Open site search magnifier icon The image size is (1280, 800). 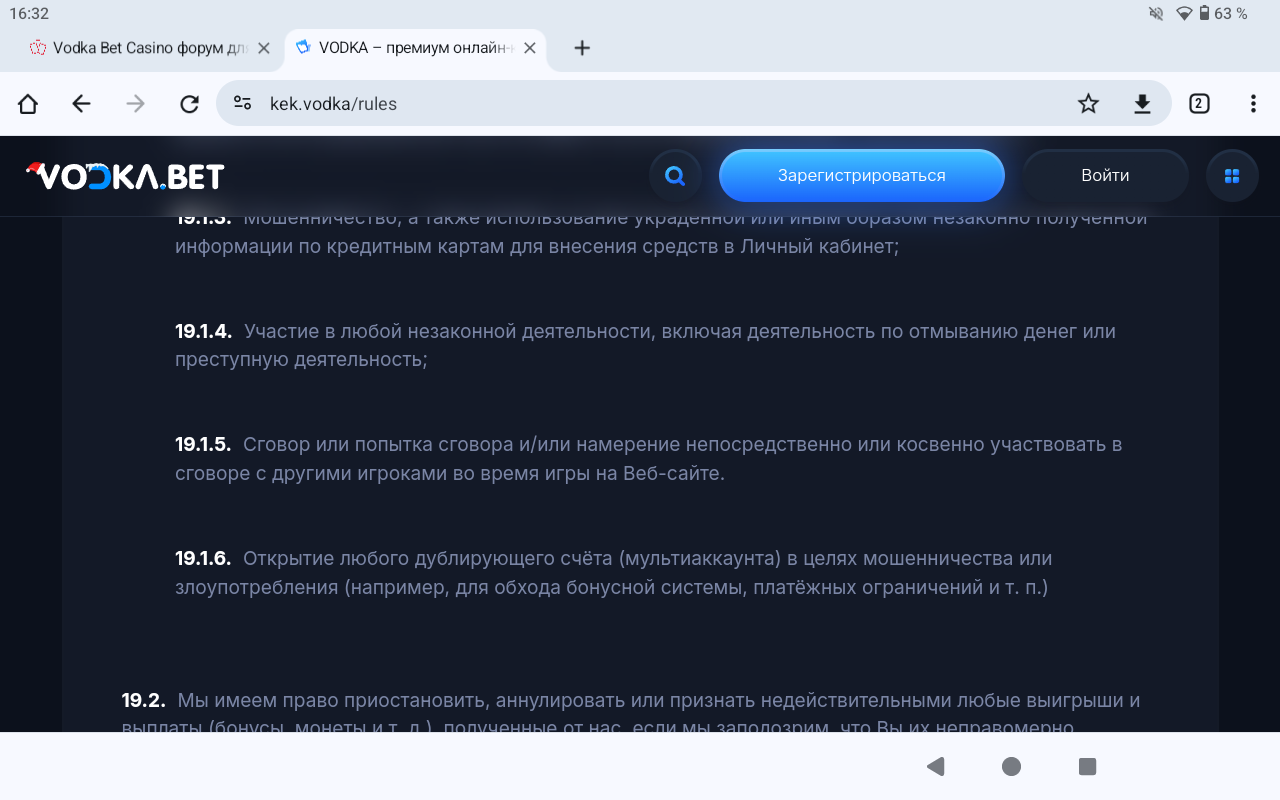tap(675, 176)
